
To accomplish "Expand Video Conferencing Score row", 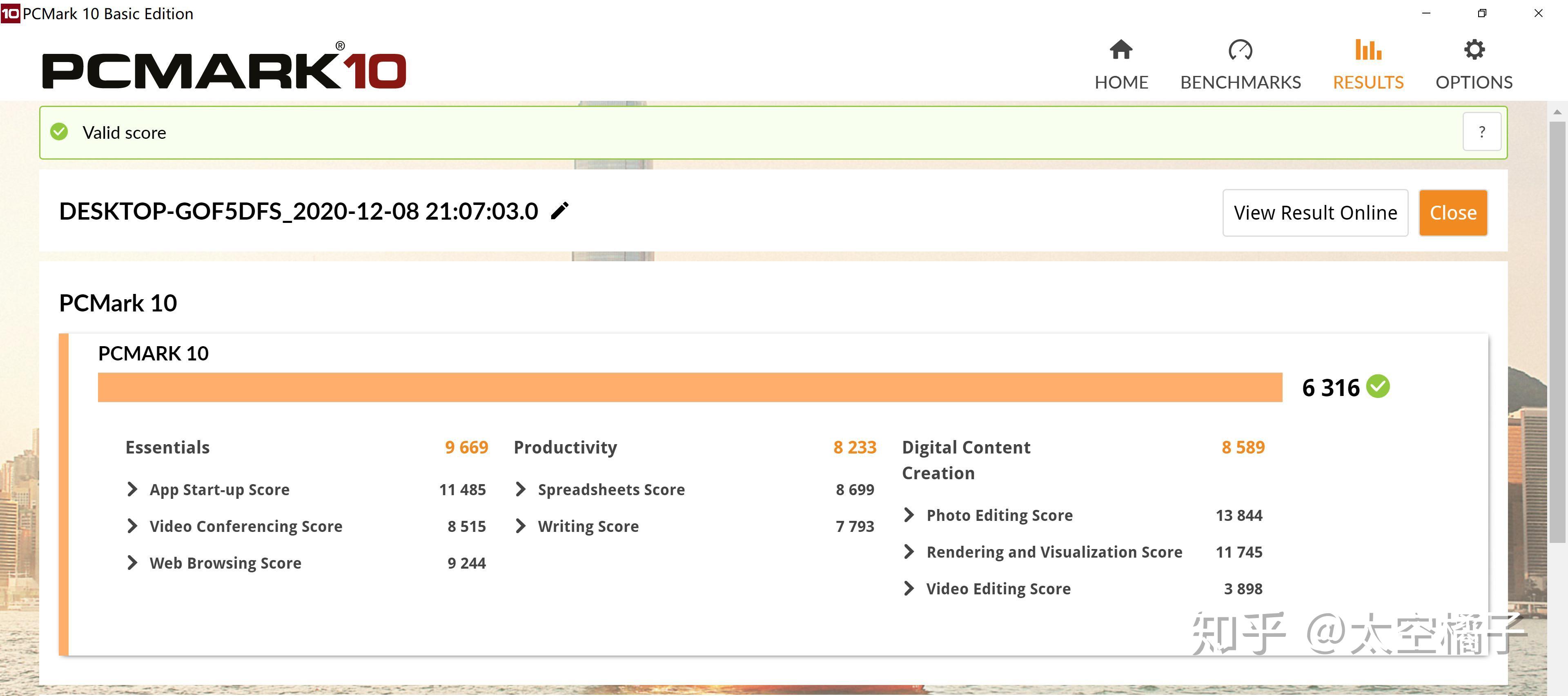I will click(132, 526).
